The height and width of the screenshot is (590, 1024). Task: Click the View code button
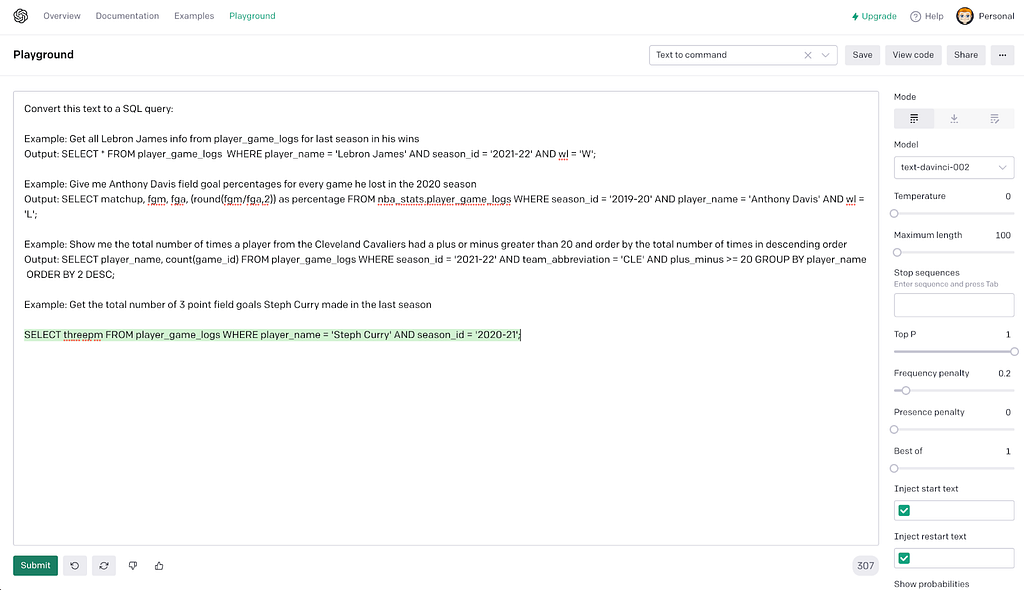(x=913, y=55)
